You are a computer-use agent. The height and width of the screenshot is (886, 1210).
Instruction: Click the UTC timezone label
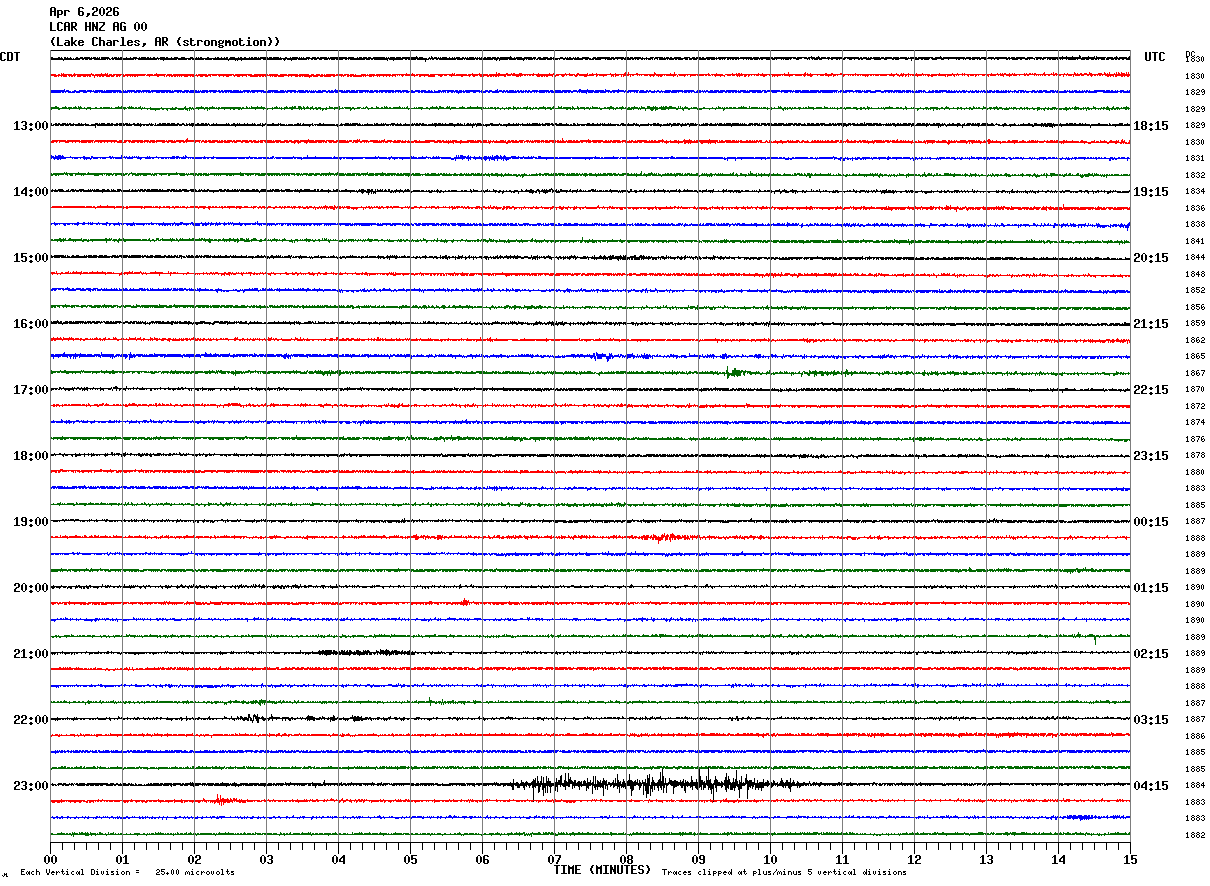[1155, 57]
